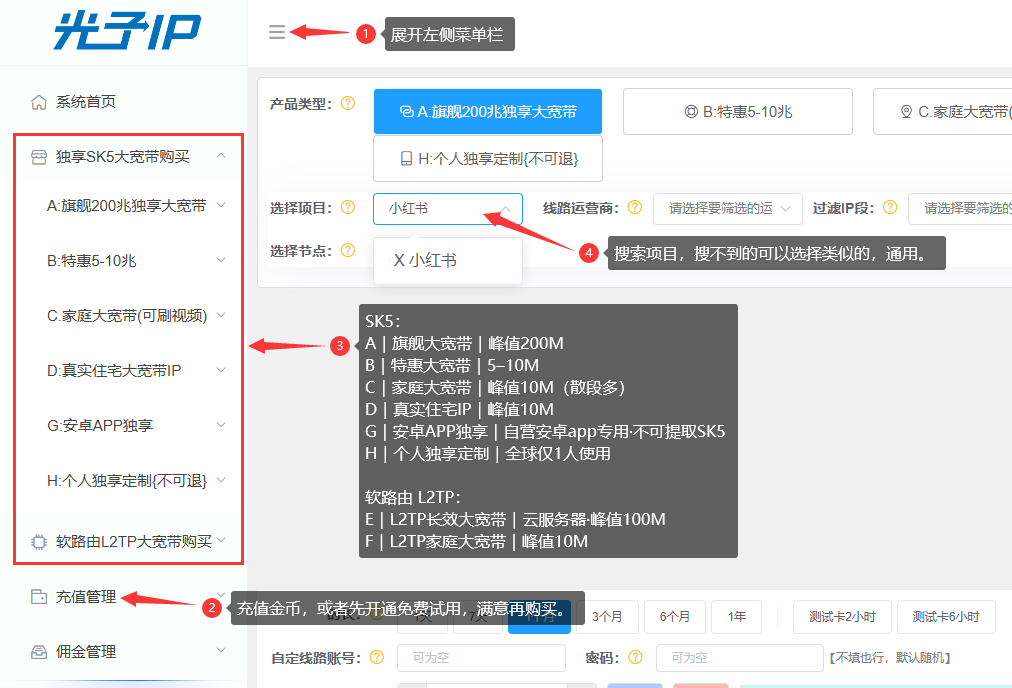Click the 光子IP logo

click(x=127, y=30)
